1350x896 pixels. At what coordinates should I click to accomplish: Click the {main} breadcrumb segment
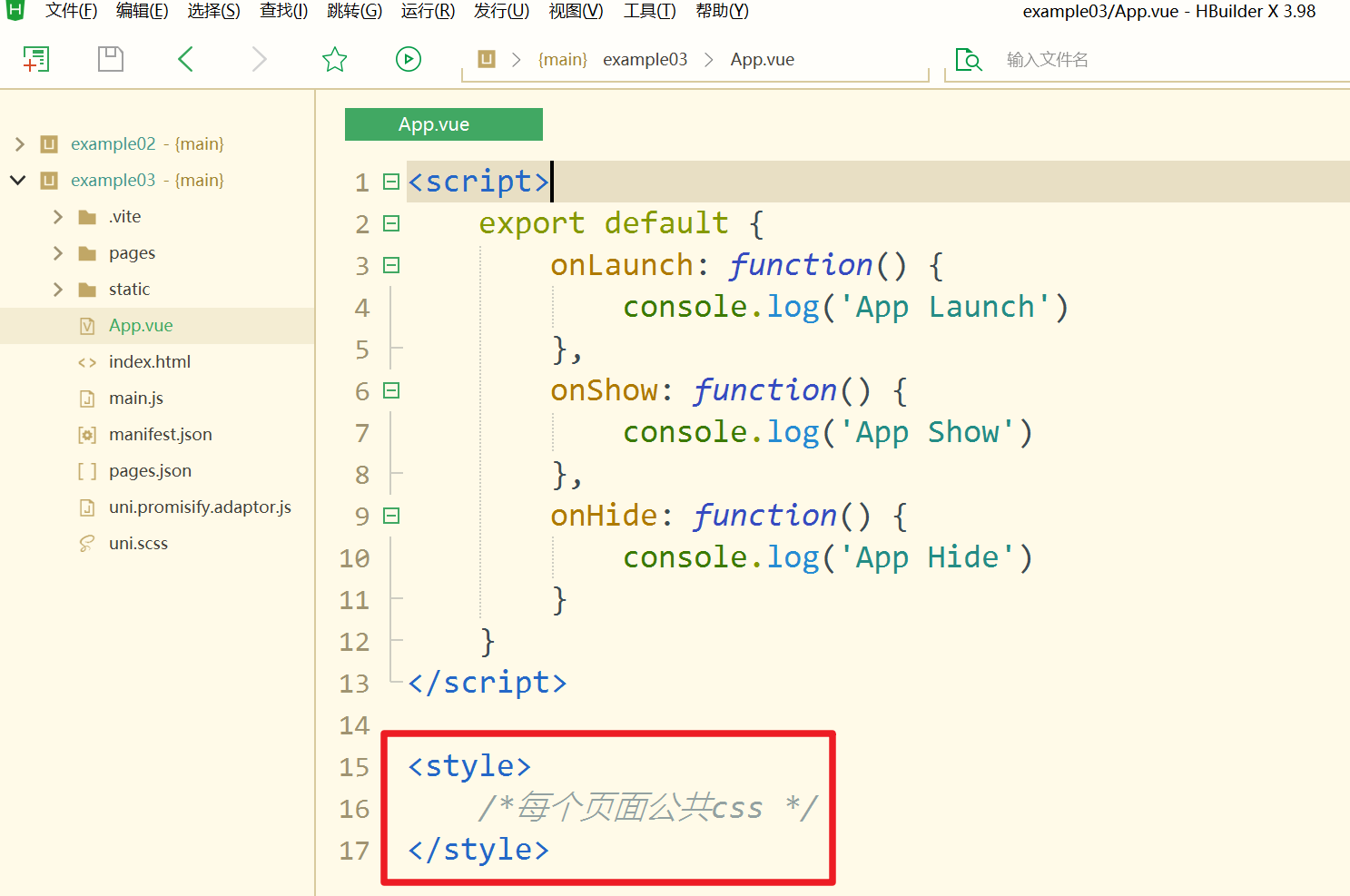pyautogui.click(x=563, y=60)
